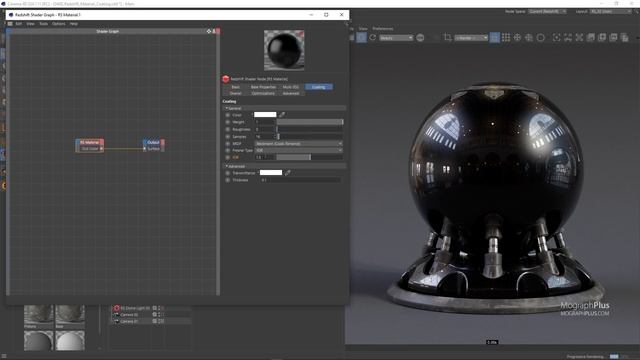Click the Roughness slider bar

pyautogui.click(x=310, y=129)
